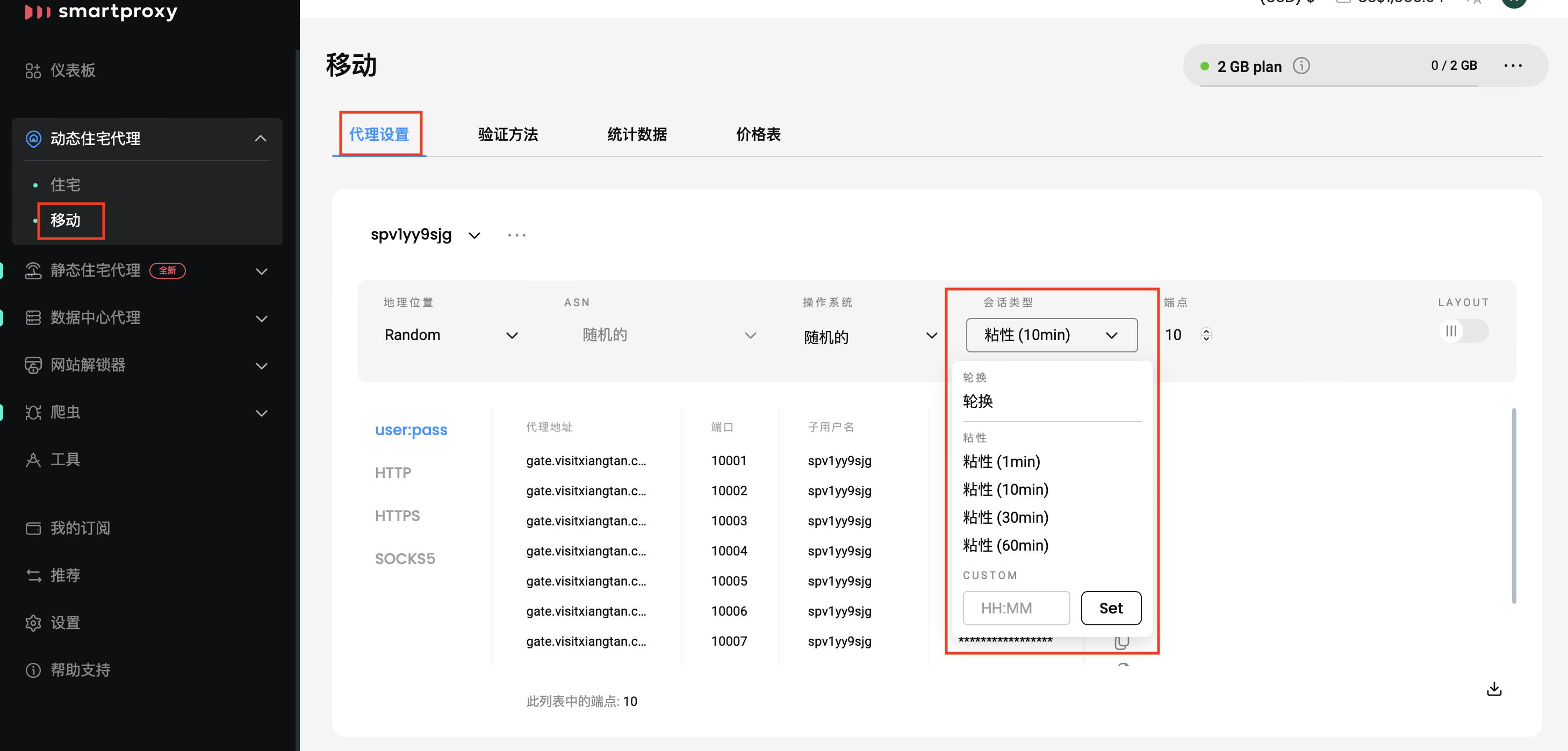Copy the masked password

(x=1122, y=641)
